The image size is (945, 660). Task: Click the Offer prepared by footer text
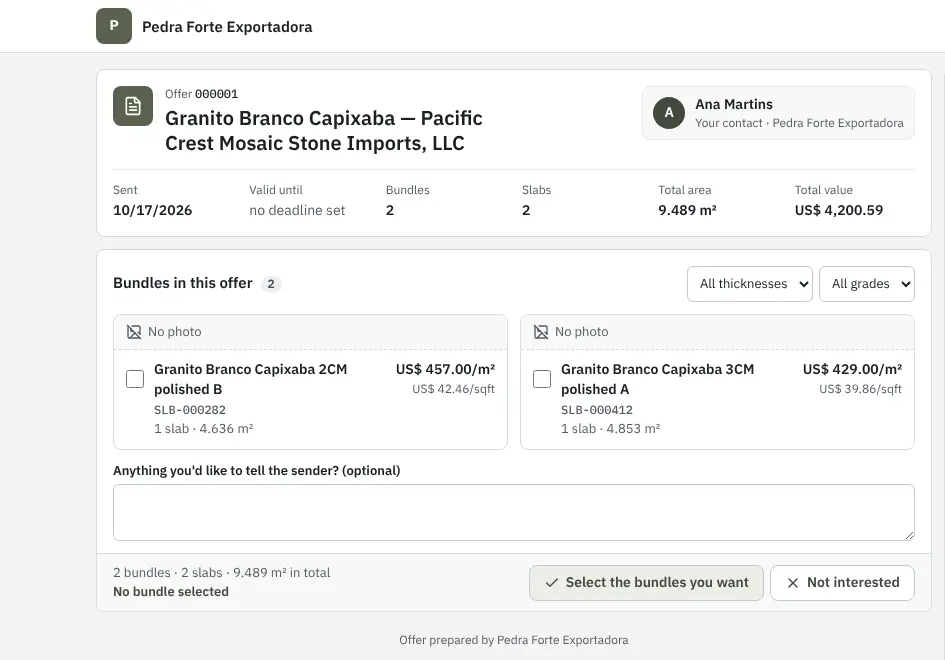(513, 640)
